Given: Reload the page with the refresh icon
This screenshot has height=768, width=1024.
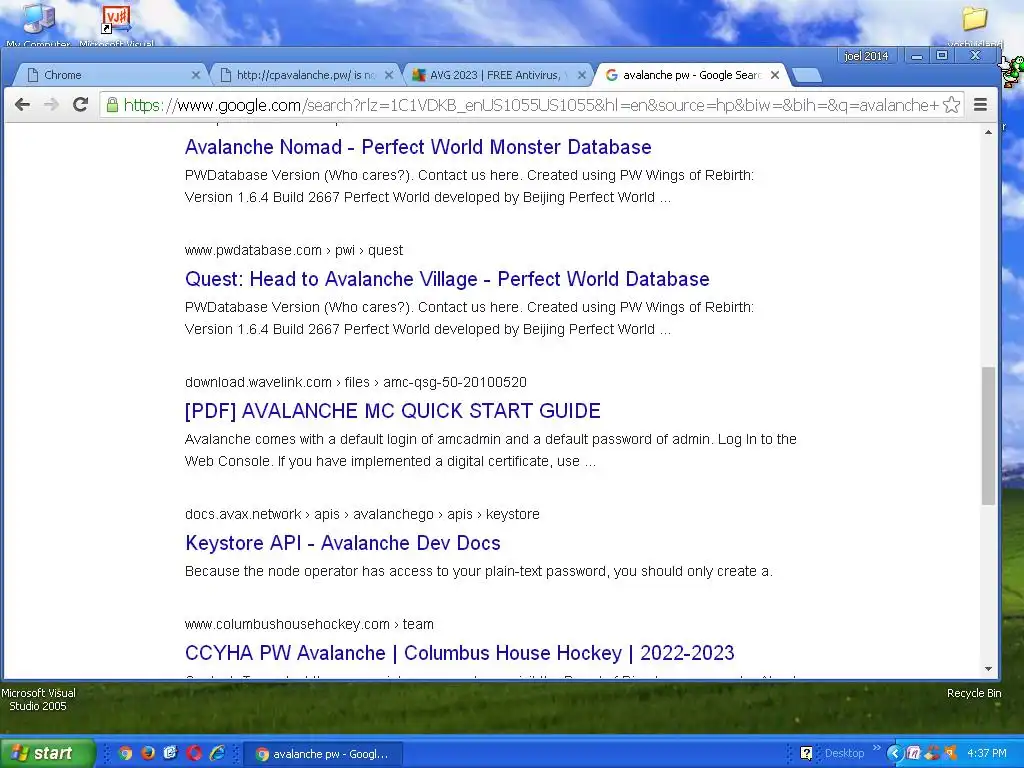Looking at the screenshot, I should (x=80, y=104).
